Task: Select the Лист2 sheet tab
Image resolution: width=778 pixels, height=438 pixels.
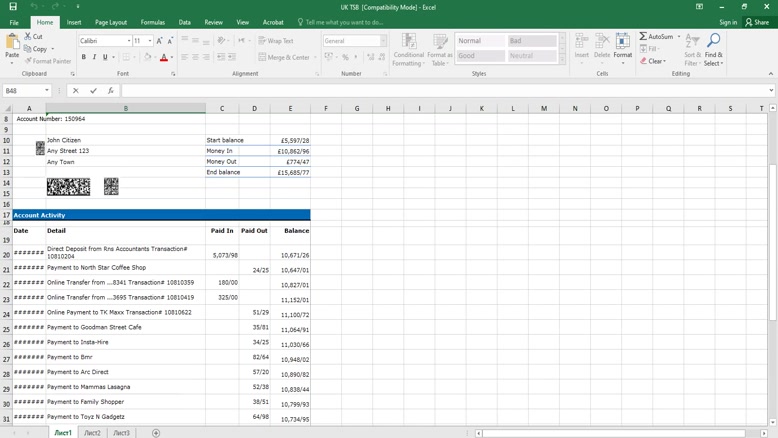Action: [92, 433]
